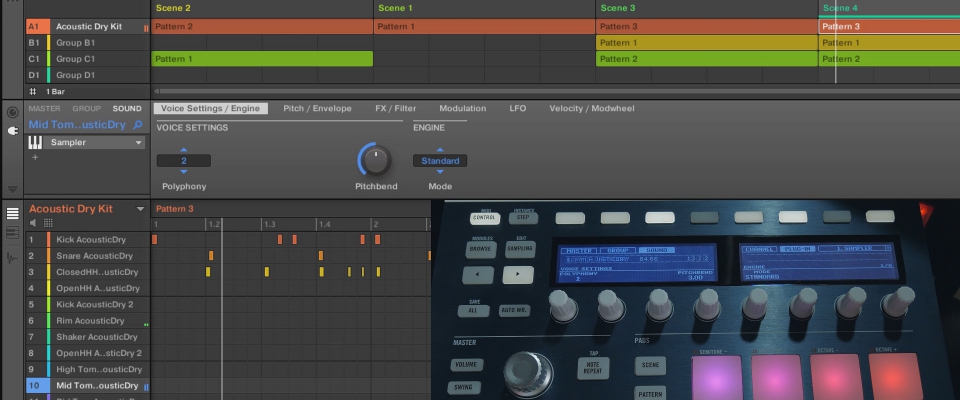960x400 pixels.
Task: Increase Polyphony with the up arrow
Action: (184, 149)
